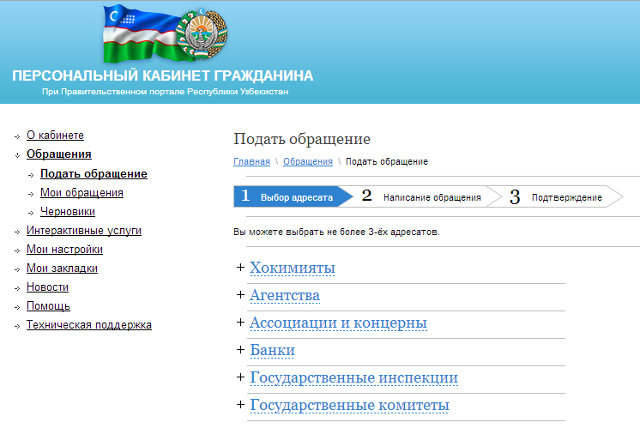The height and width of the screenshot is (427, 640).
Task: Open Техническая поддержка link
Action: coord(89,325)
